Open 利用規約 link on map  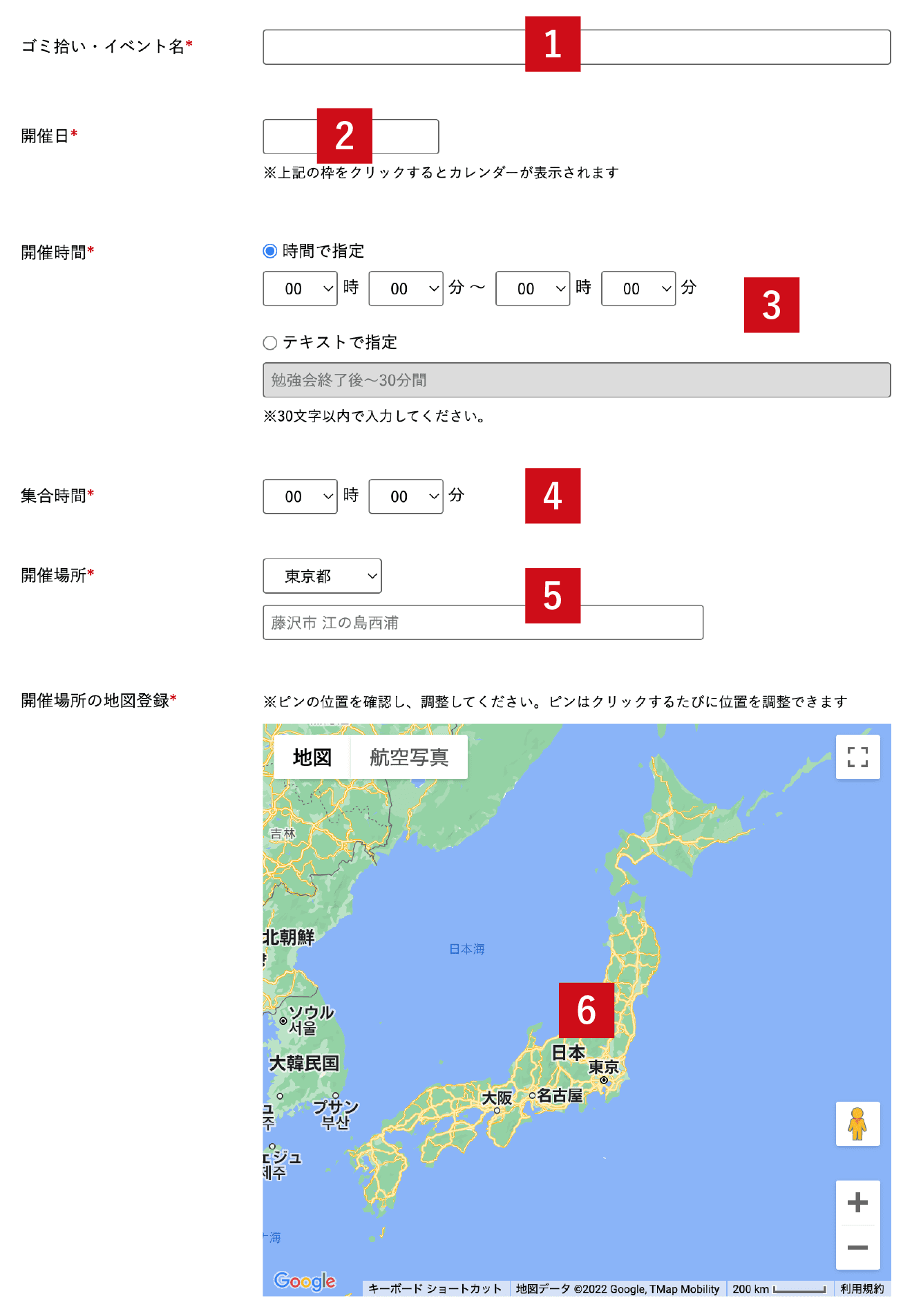[x=862, y=1289]
